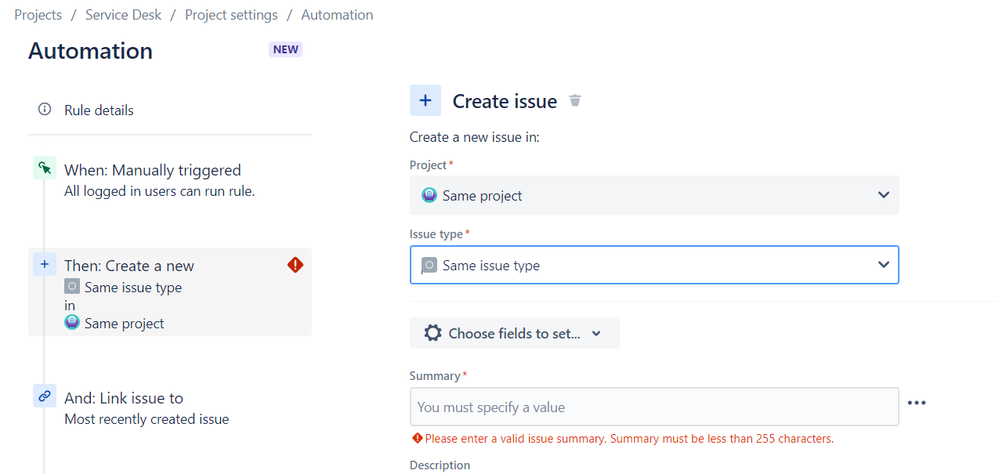
Task: Click the Rule details info icon
Action: [45, 110]
